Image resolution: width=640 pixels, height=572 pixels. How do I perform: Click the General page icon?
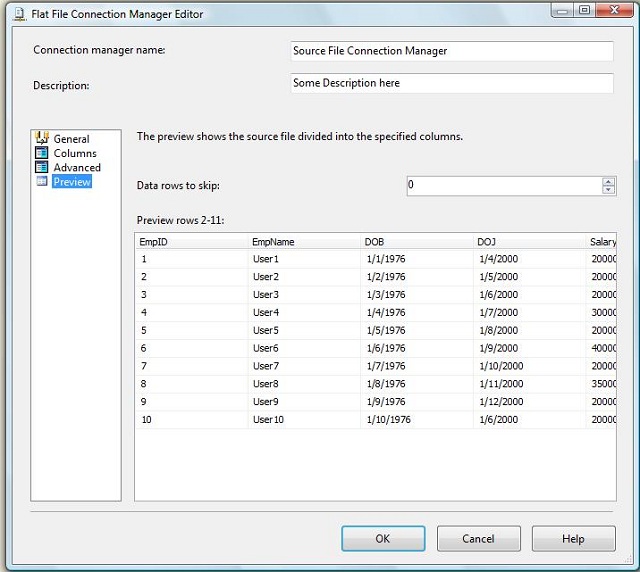(42, 138)
